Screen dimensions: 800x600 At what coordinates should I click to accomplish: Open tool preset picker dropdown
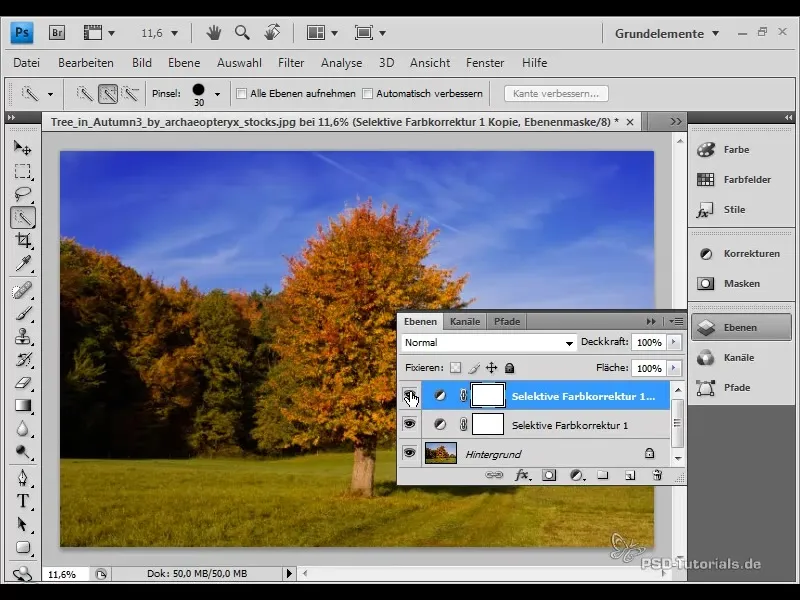pos(50,94)
